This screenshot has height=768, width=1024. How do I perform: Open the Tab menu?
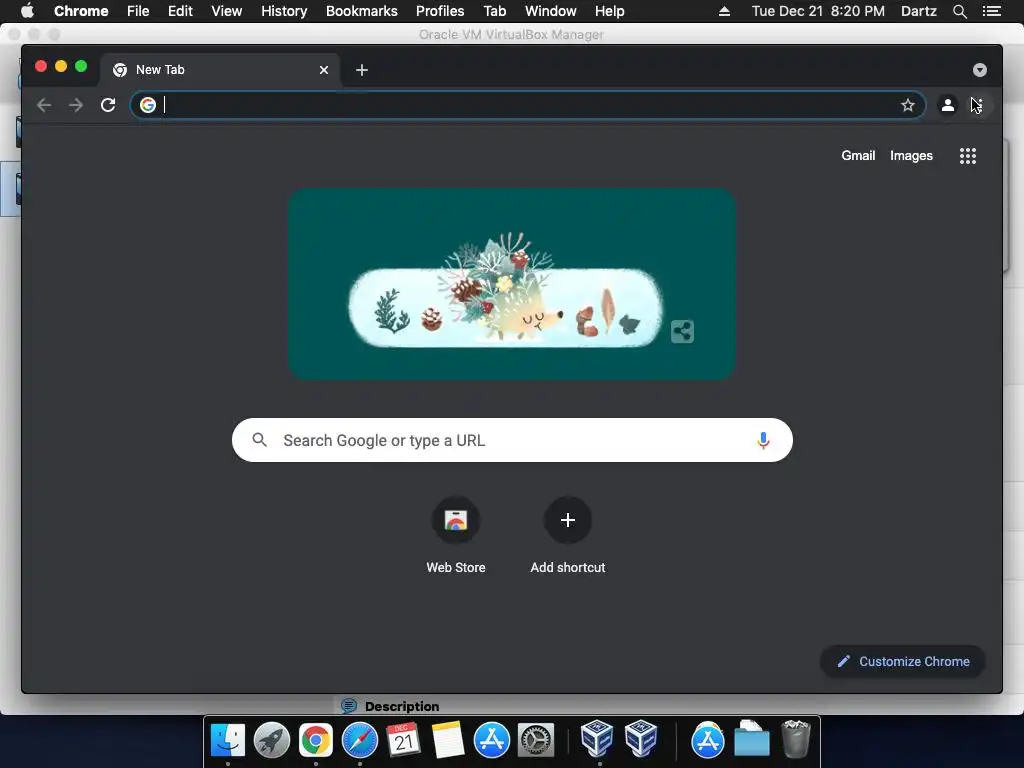[x=495, y=11]
